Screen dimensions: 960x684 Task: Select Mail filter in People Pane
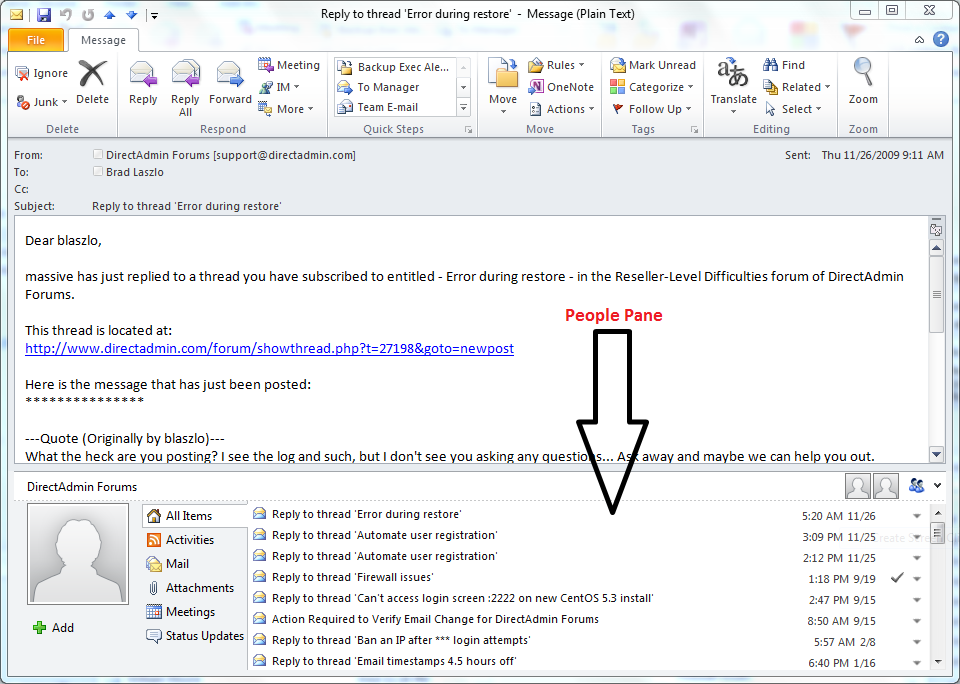click(168, 564)
